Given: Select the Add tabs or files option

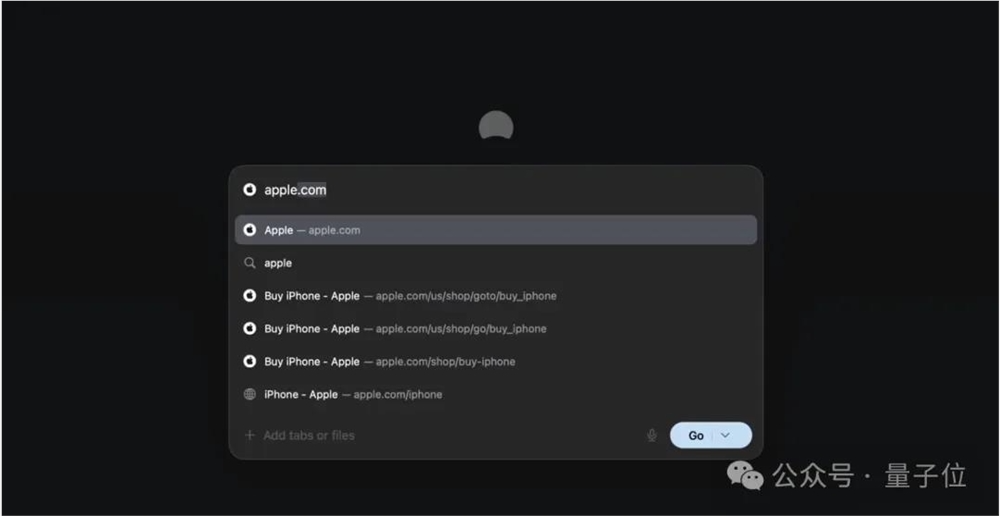Looking at the screenshot, I should (x=309, y=435).
